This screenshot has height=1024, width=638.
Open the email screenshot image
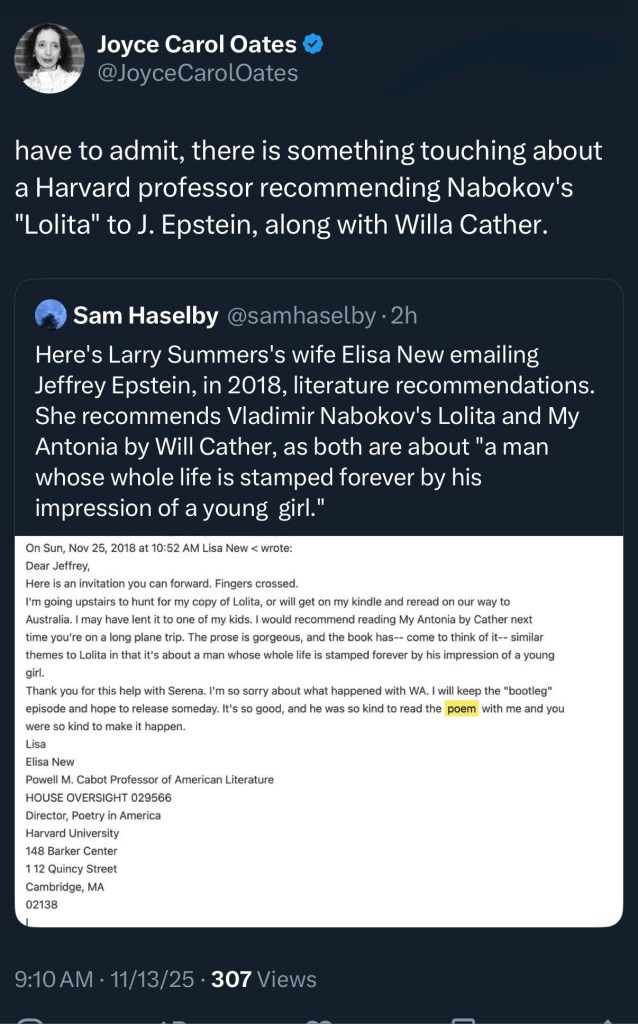pyautogui.click(x=320, y=730)
